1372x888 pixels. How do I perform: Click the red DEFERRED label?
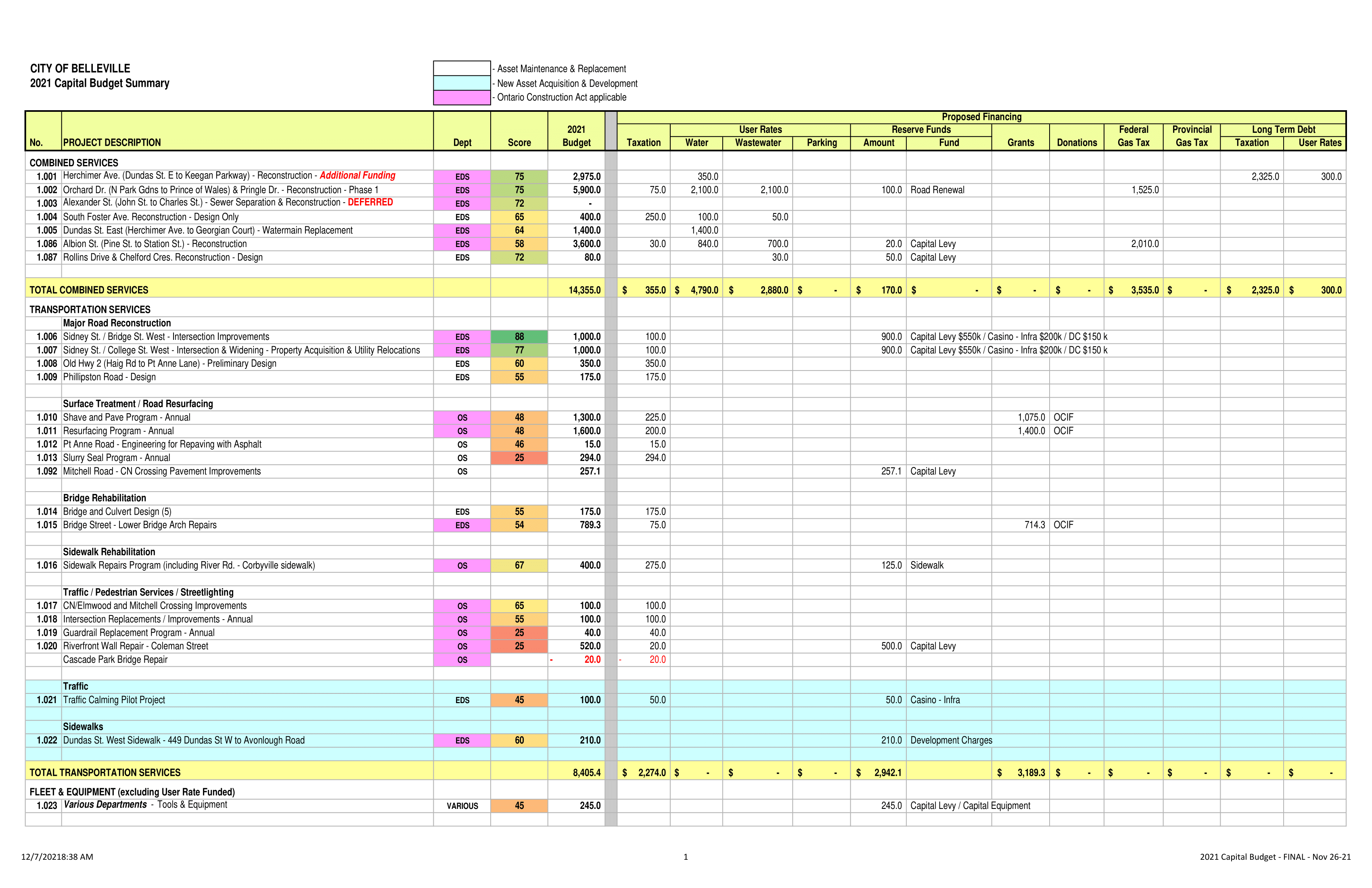(x=370, y=202)
